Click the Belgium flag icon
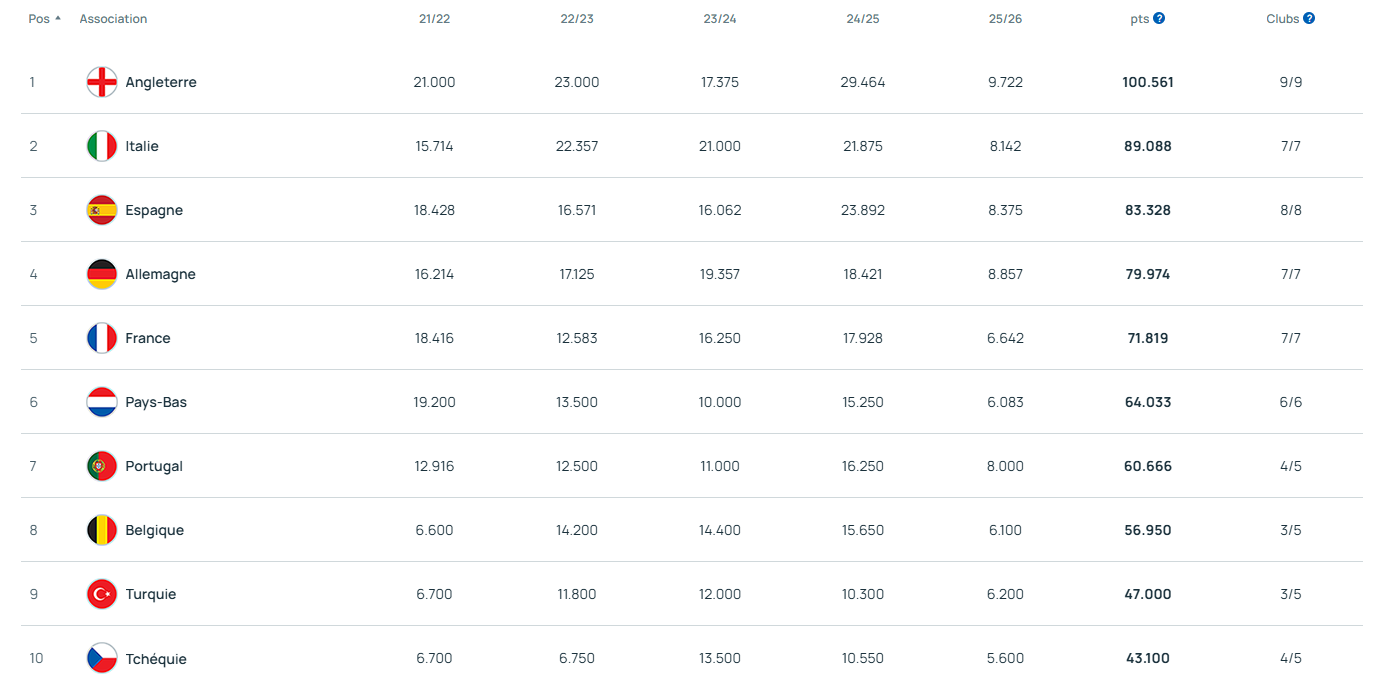1383x697 pixels. (102, 530)
